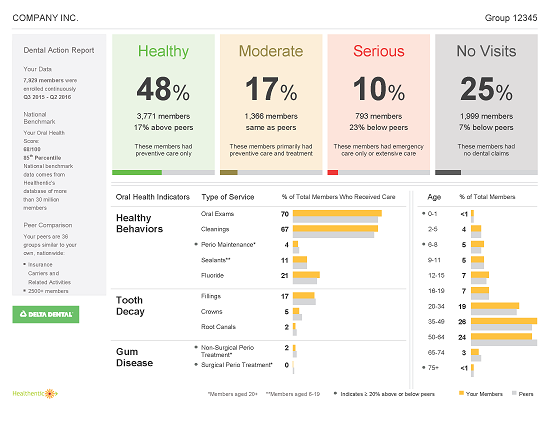Click the Dental Action Report sidebar title
550x425 pixels.
pyautogui.click(x=59, y=50)
